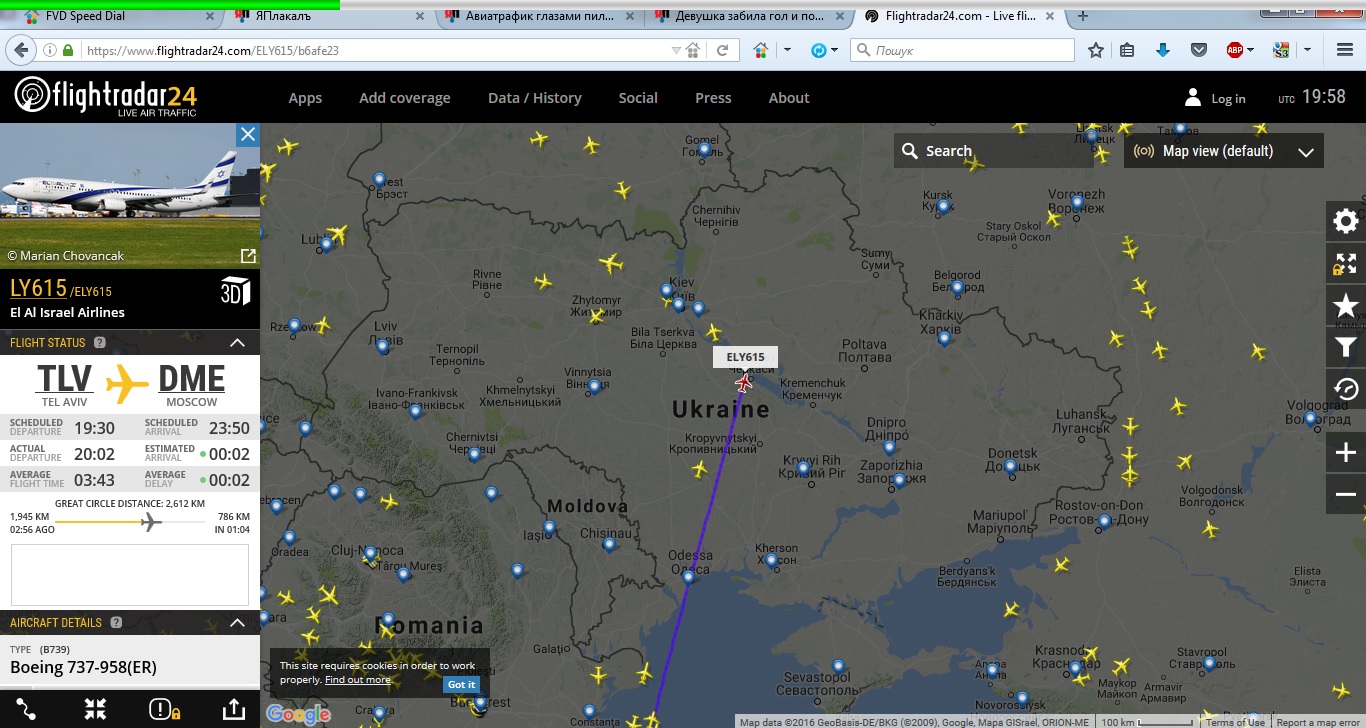Click the LY615 flight number link
Image resolution: width=1366 pixels, height=728 pixels.
(38, 288)
